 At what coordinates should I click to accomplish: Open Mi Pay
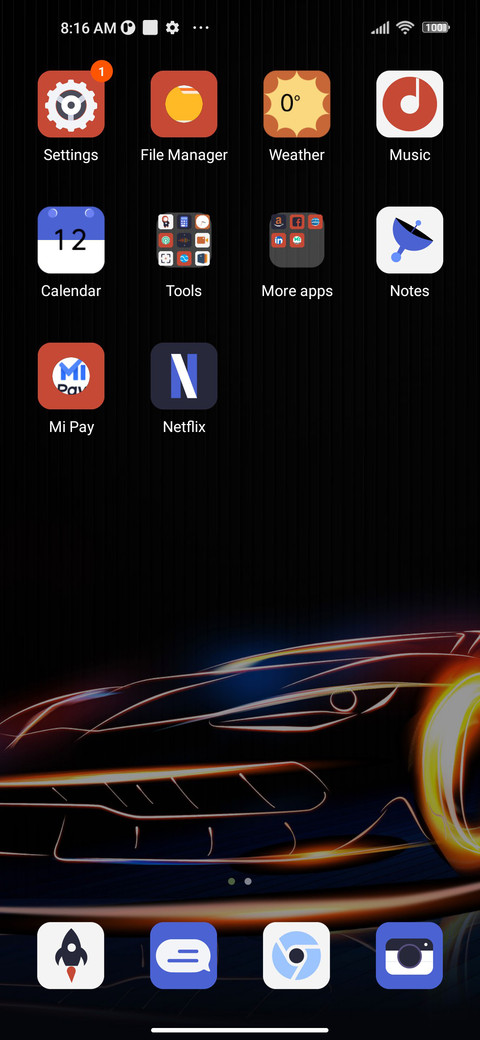click(71, 376)
